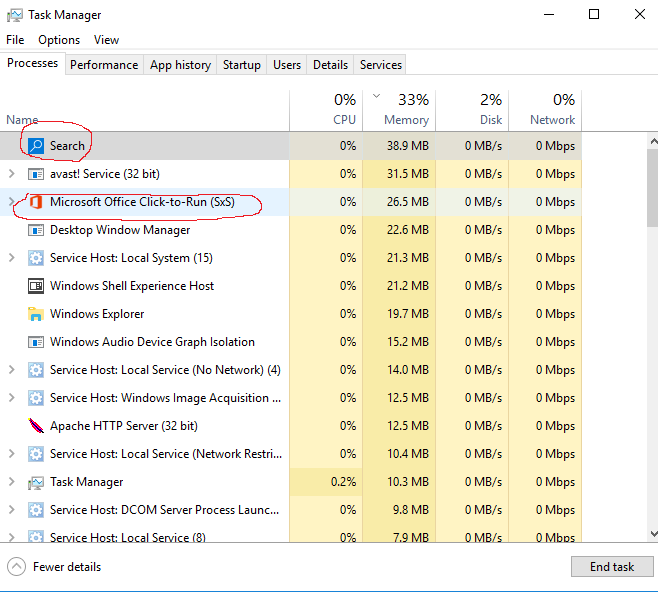Select Windows Audio Device Graph Isolation name
Screen dimensions: 658x592
152,342
